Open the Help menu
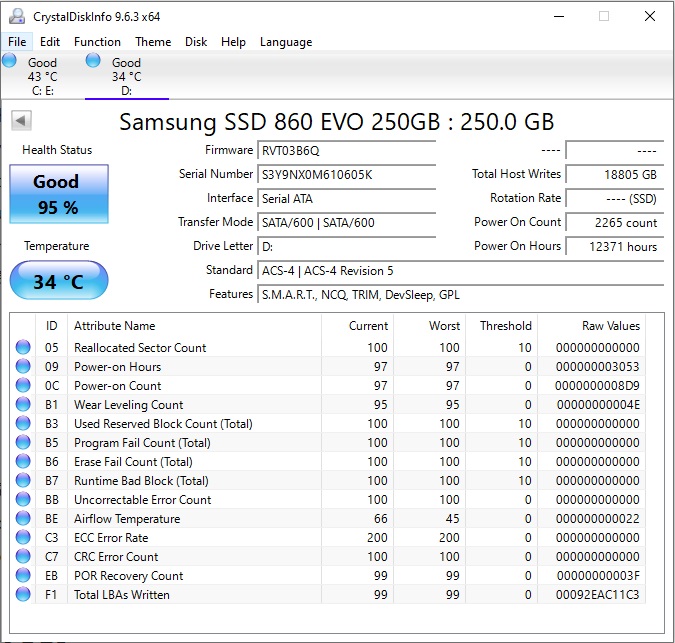 [x=233, y=42]
